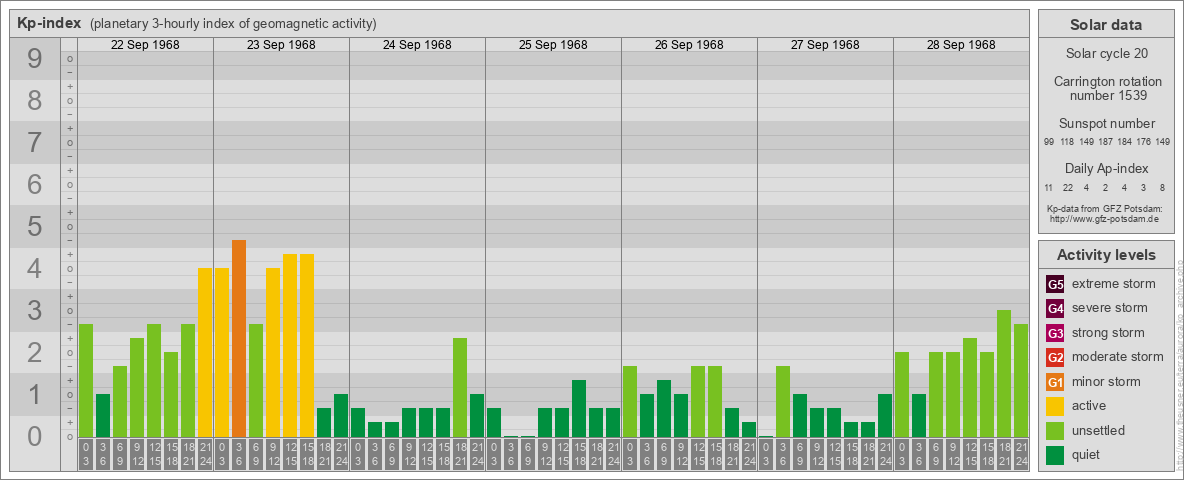Select the G3 strong storm icon
This screenshot has width=1184, height=480.
pyautogui.click(x=1055, y=333)
